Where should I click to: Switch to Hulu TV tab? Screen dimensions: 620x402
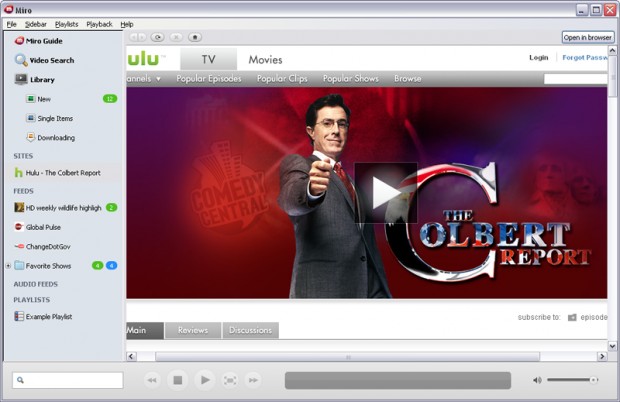click(208, 59)
